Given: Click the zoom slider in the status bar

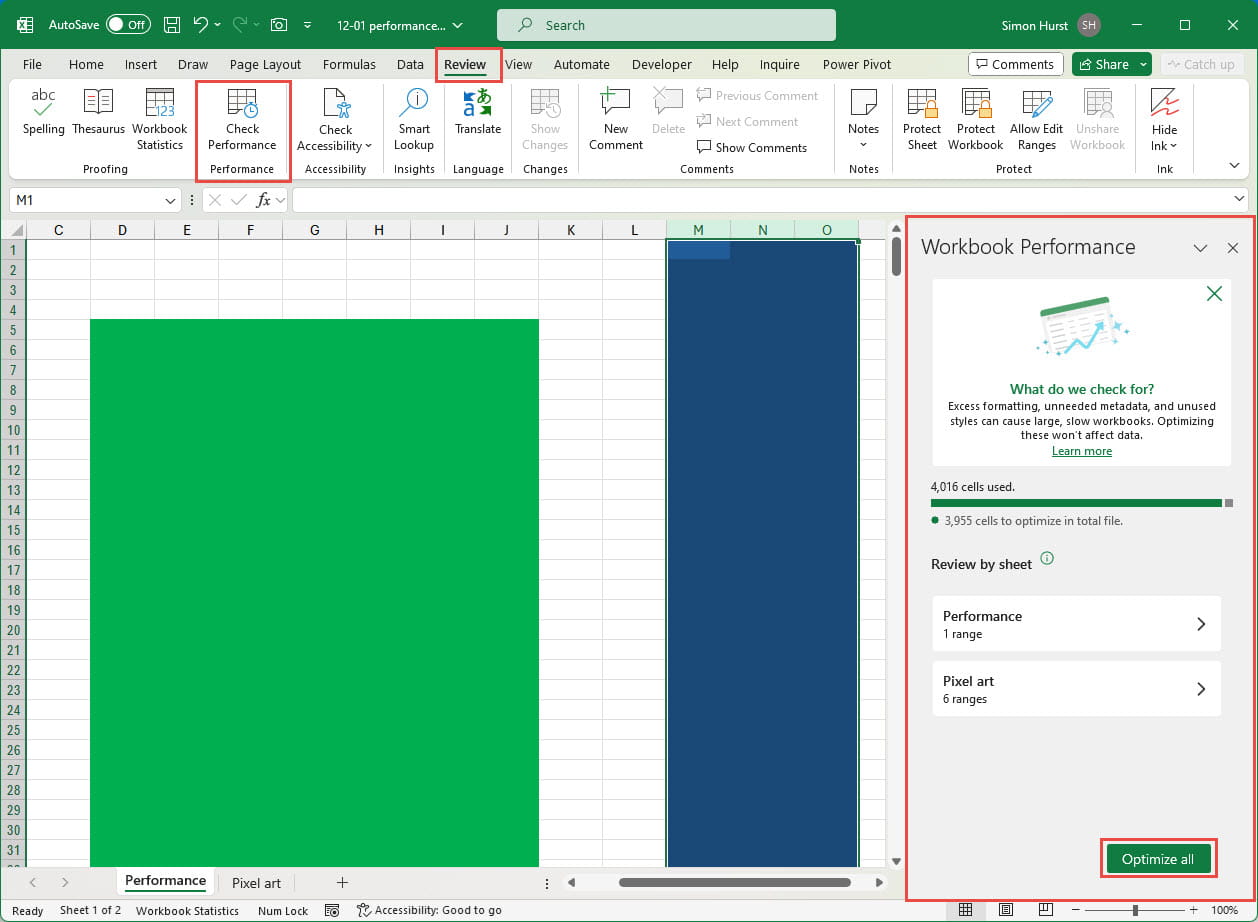Looking at the screenshot, I should click(x=1135, y=910).
